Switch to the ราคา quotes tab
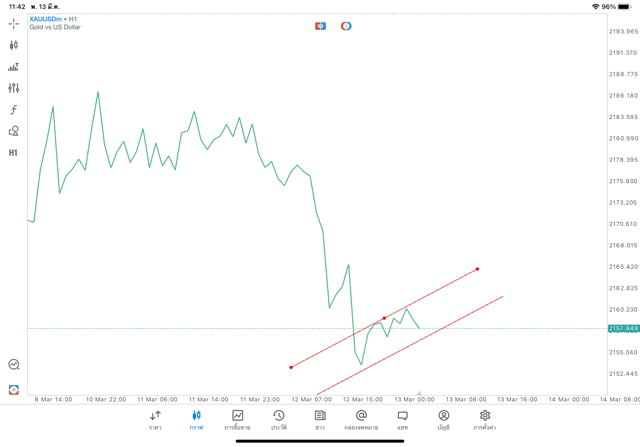Screen dimensions: 640x447 click(155, 420)
